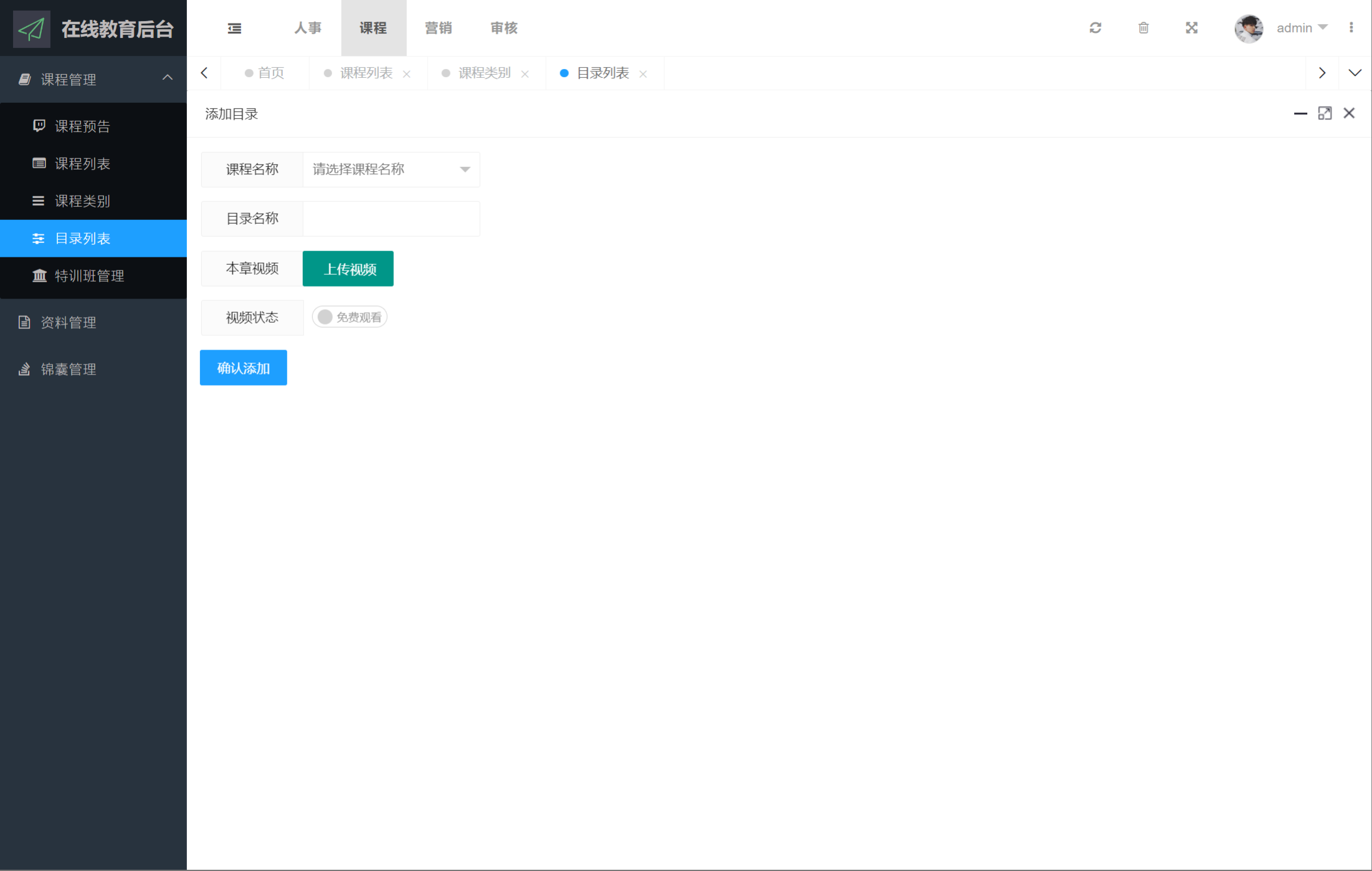Toggle the 免费观看 video status switch

pos(350,317)
